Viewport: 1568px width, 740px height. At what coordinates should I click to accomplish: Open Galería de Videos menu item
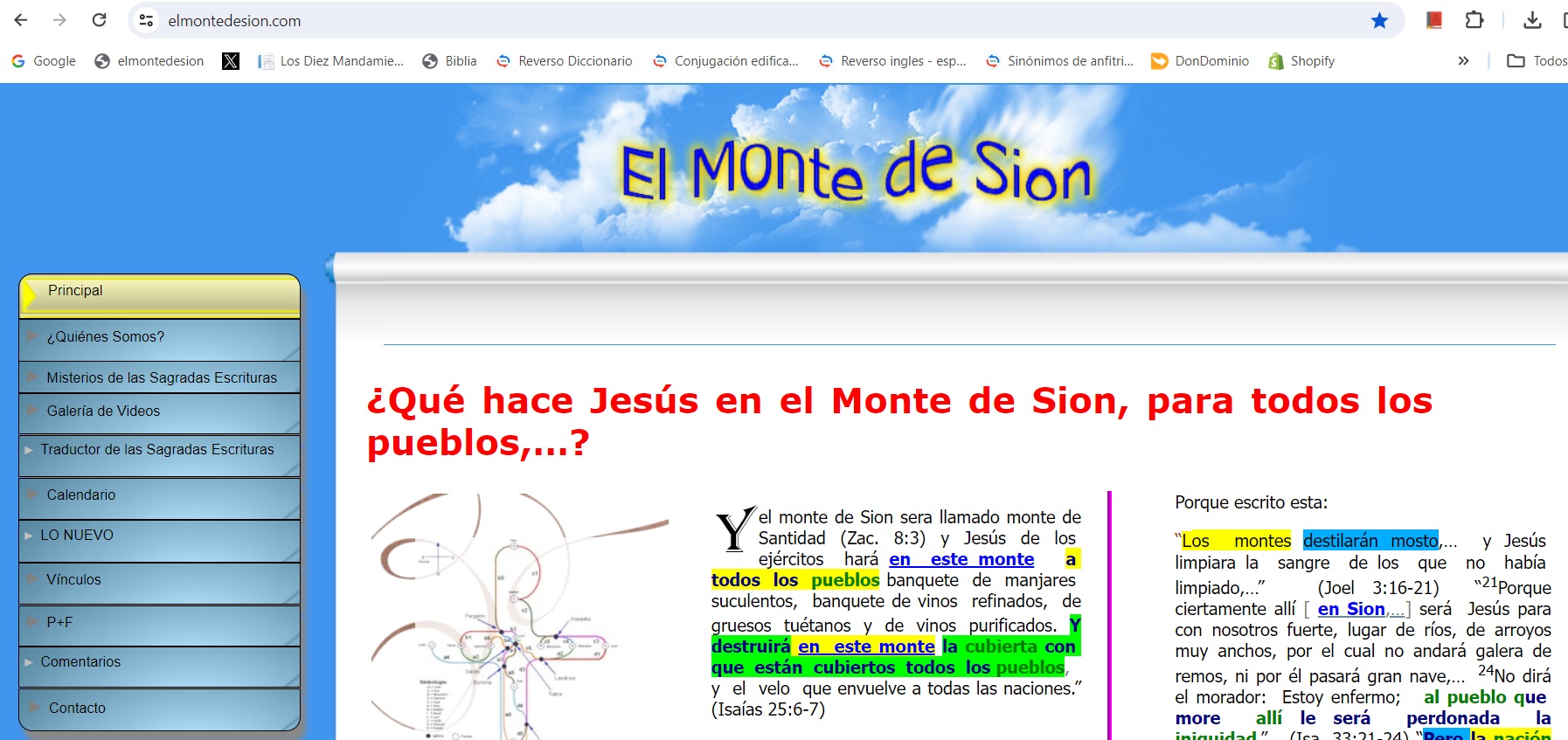pyautogui.click(x=103, y=411)
